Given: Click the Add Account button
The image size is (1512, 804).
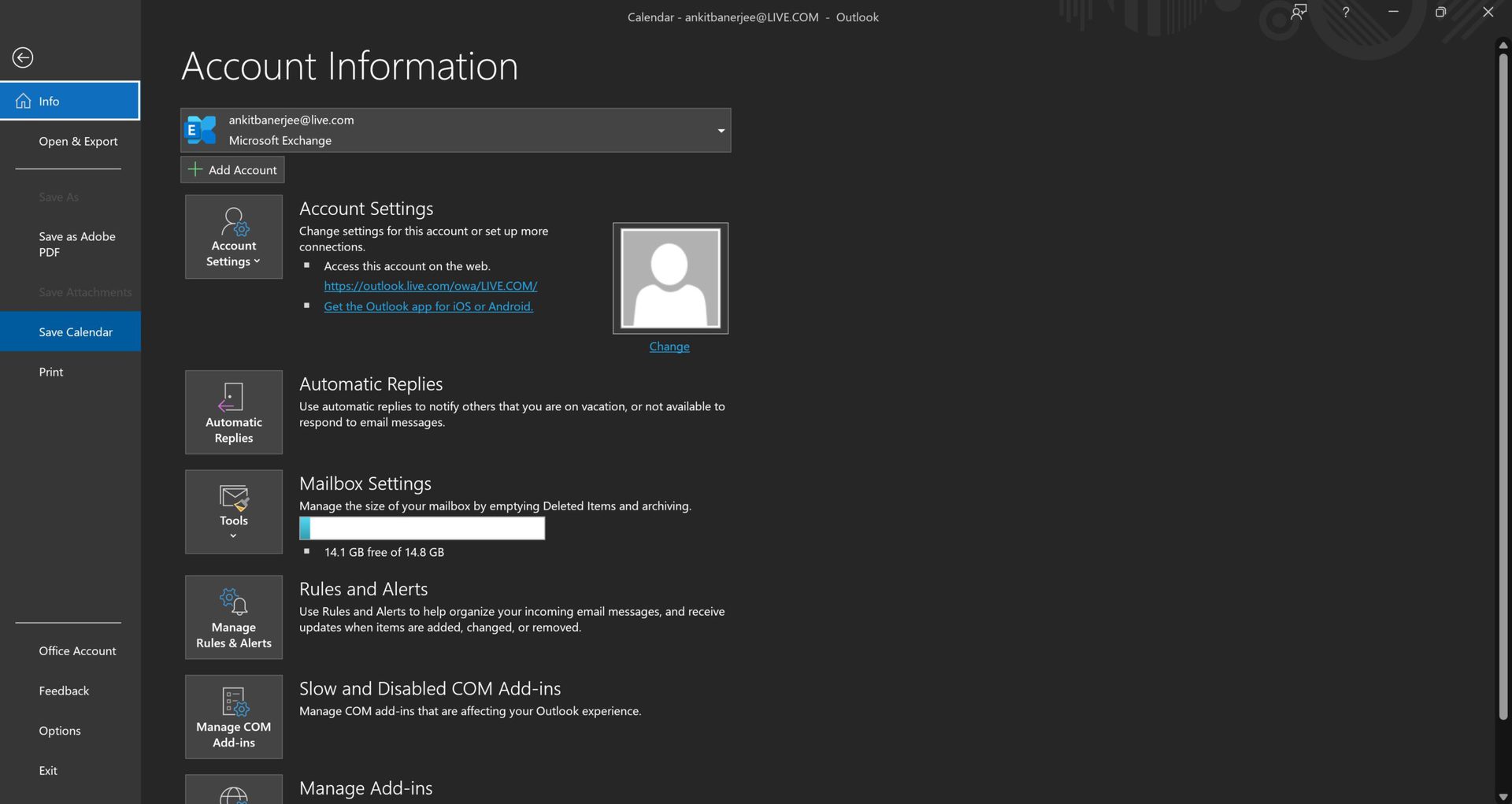Looking at the screenshot, I should [232, 170].
